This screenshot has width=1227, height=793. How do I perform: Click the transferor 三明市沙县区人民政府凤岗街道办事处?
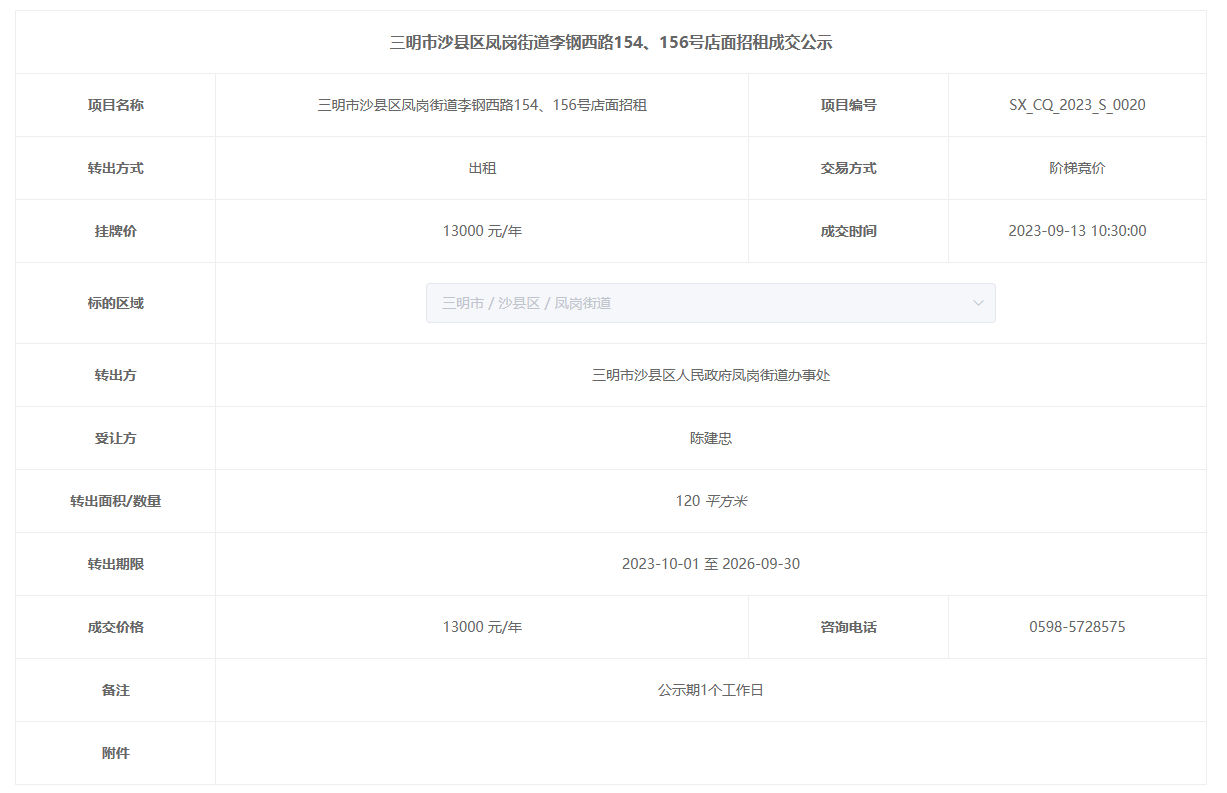[710, 375]
